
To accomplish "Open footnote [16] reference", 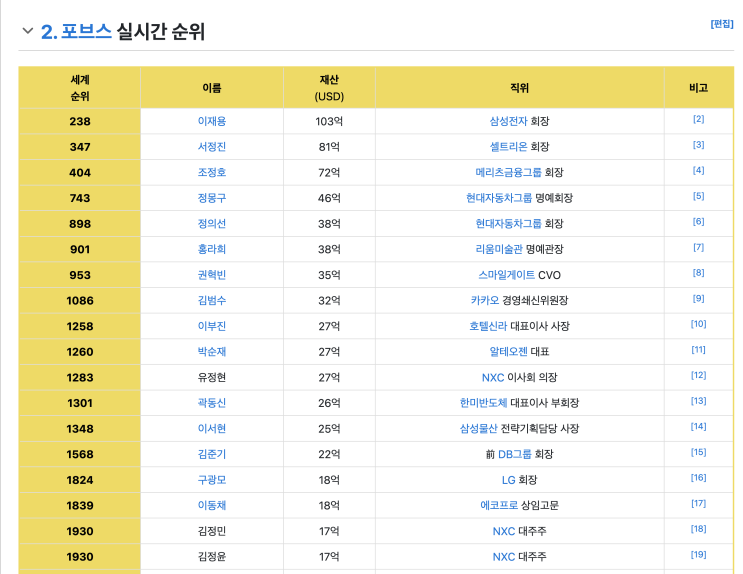I will 698,477.
